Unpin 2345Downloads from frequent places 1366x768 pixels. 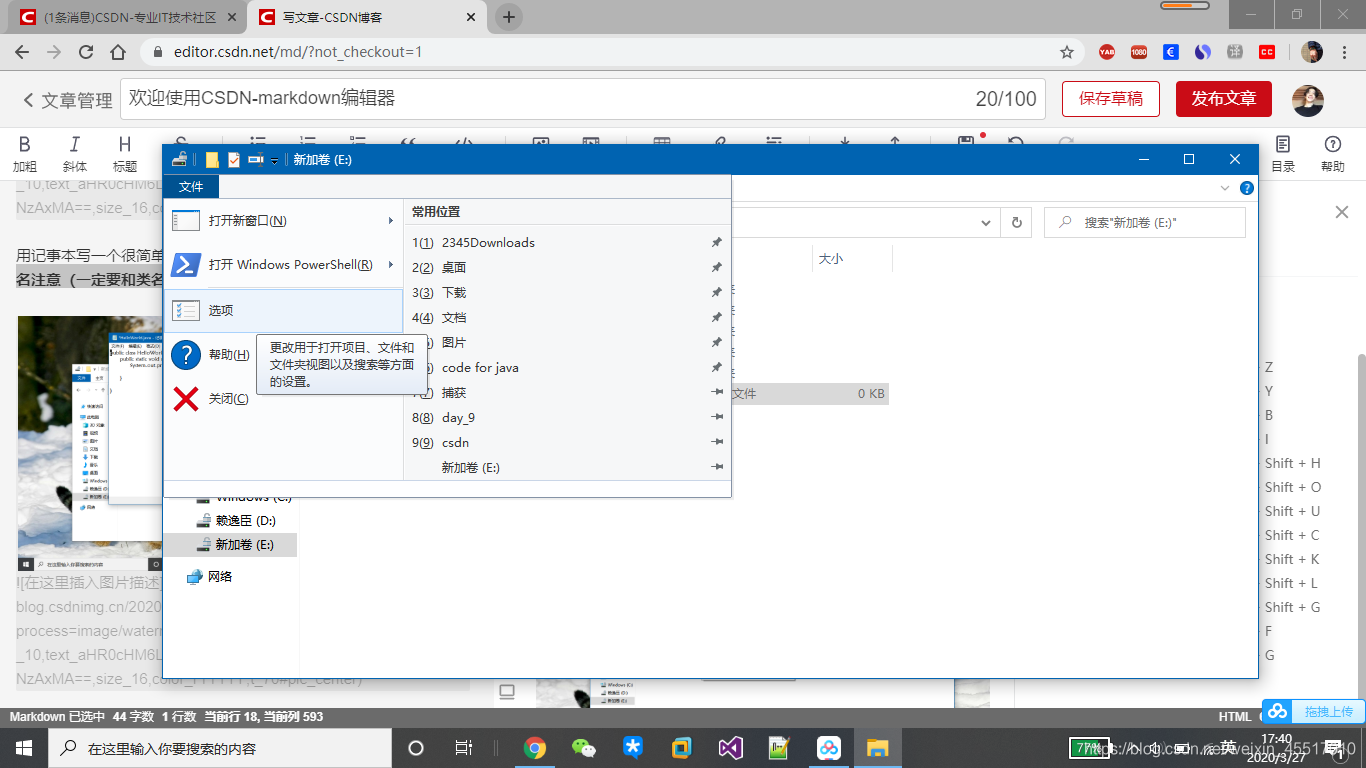pyautogui.click(x=716, y=242)
